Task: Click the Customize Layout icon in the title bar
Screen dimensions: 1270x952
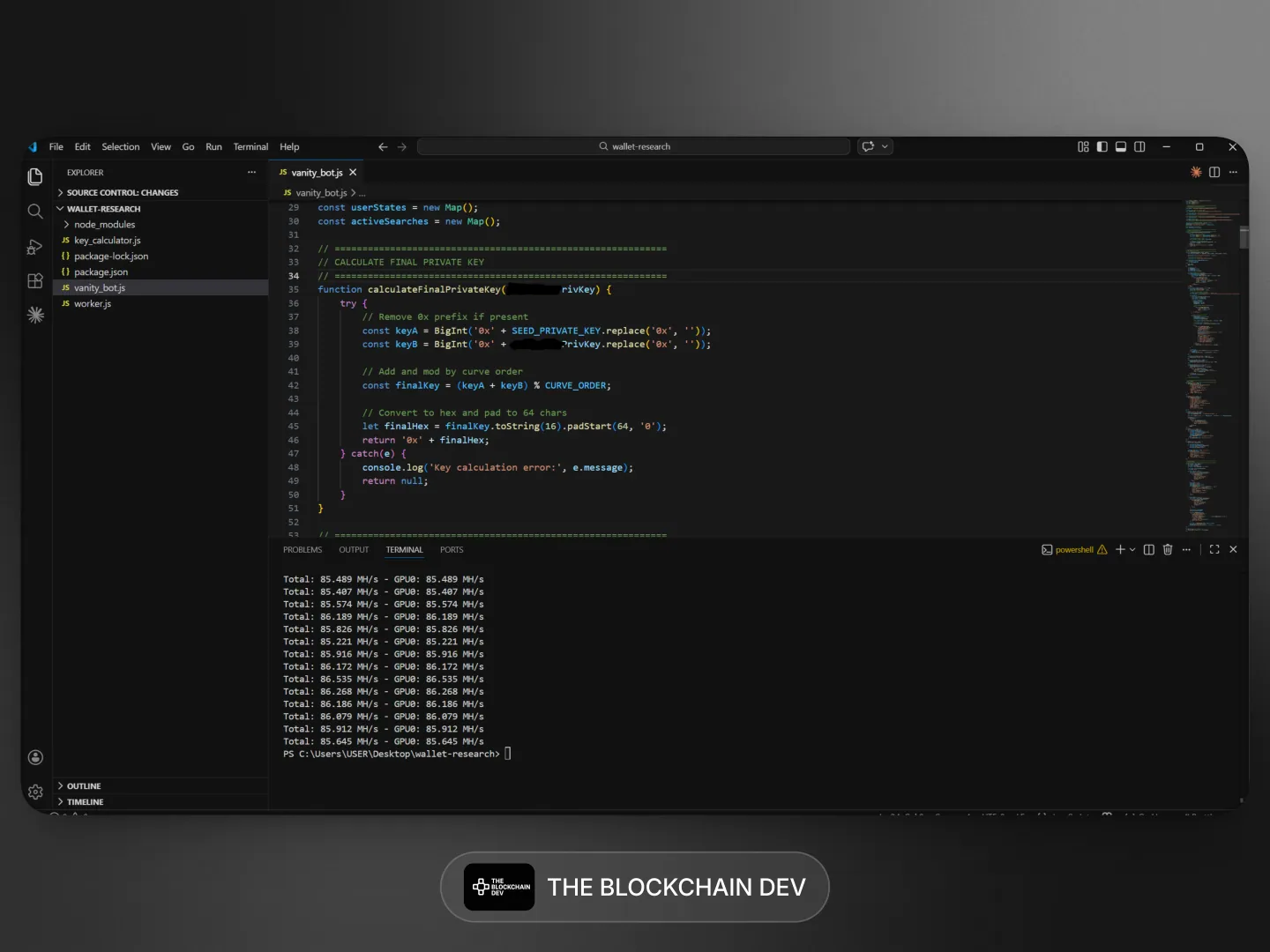Action: point(1083,147)
